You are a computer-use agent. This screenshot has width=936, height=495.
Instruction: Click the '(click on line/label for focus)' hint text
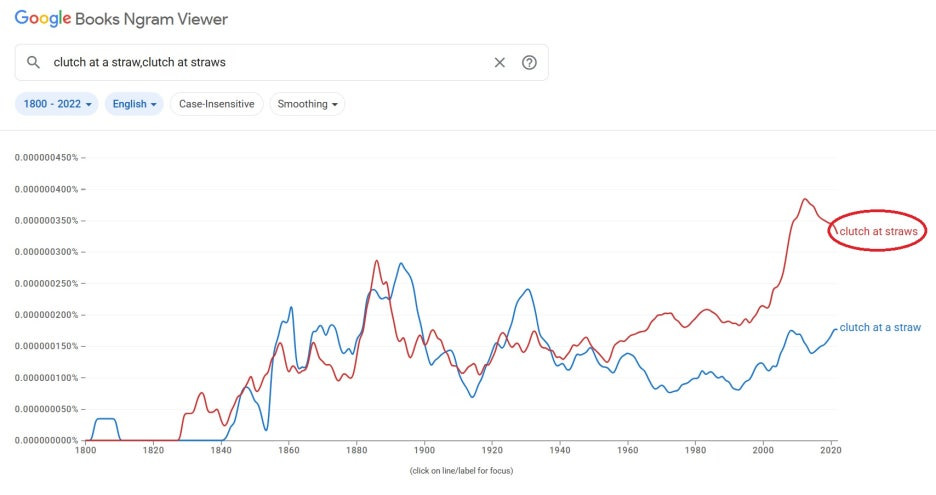point(461,471)
